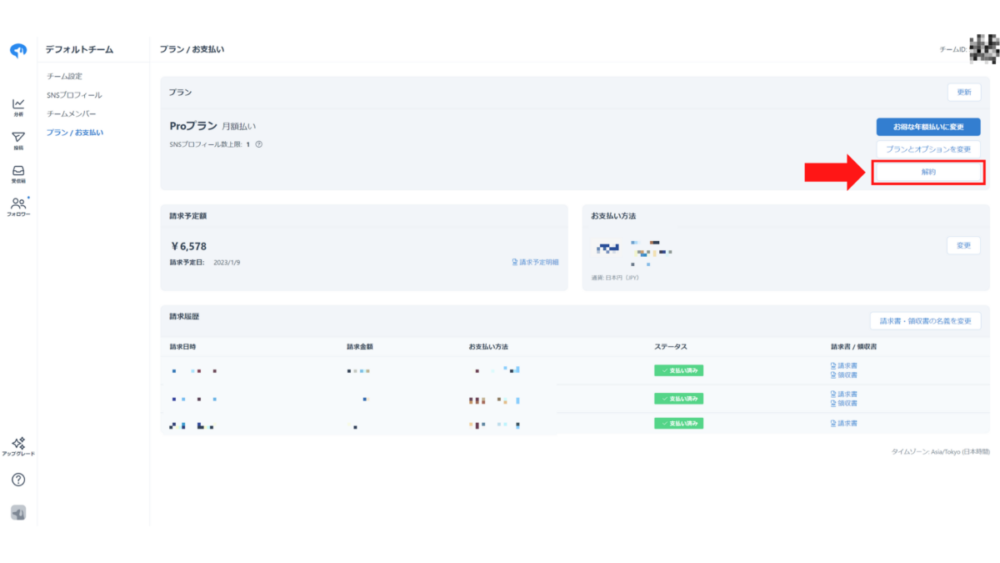Select チーム設定 in the team menu

pos(65,76)
